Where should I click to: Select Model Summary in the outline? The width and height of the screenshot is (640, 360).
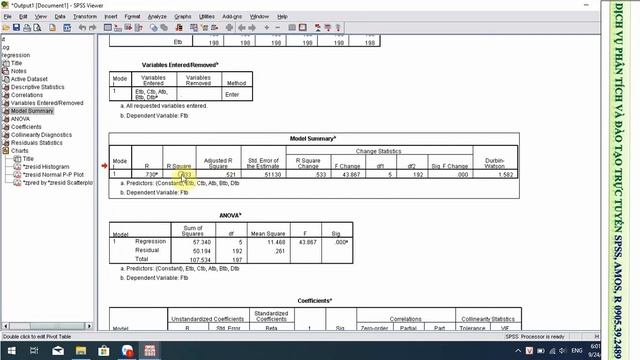point(32,111)
